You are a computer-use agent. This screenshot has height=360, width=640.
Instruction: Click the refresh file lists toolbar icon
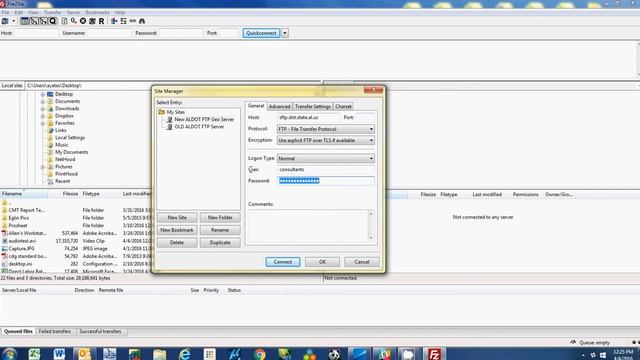64,21
